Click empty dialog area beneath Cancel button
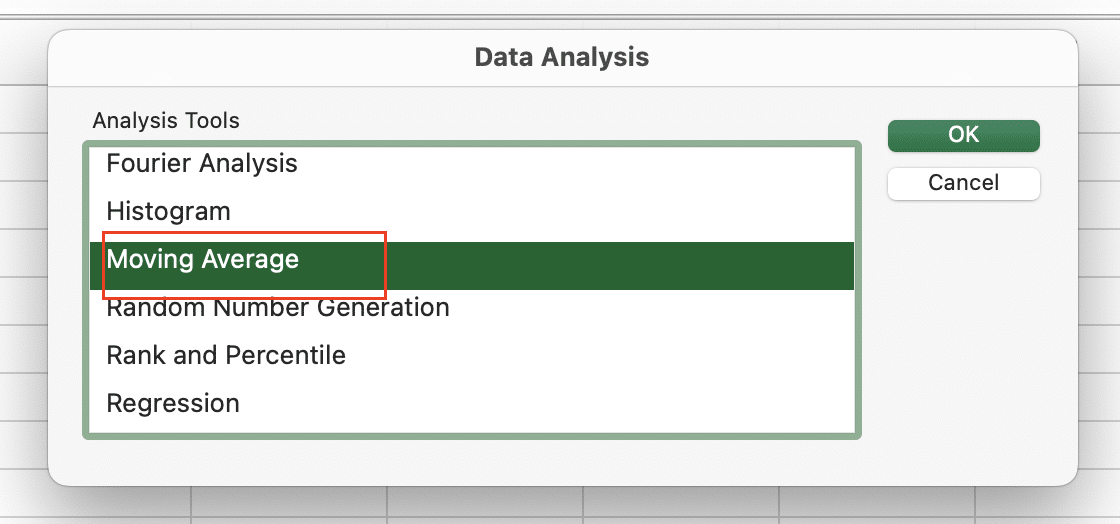 coord(964,321)
